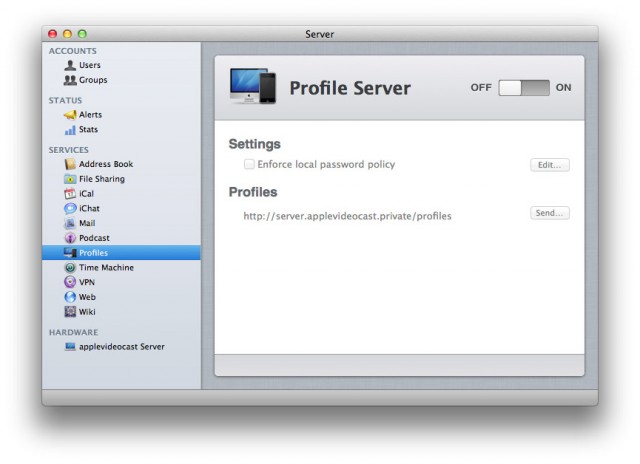Click the Profile Server heading
Image resolution: width=640 pixels, height=464 pixels.
(x=350, y=88)
